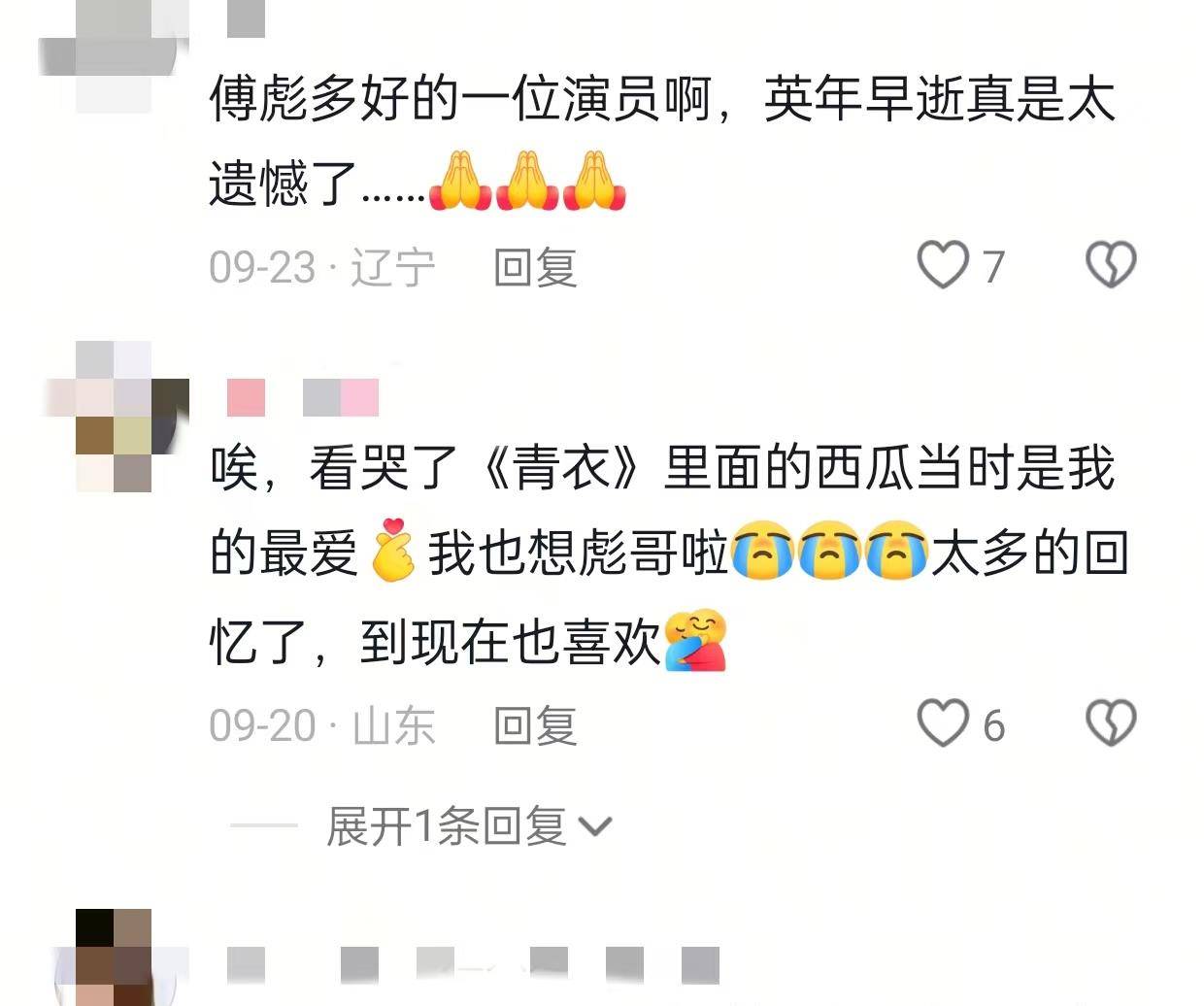Open the first commenter's avatar
This screenshot has width=1204, height=1006.
pyautogui.click(x=114, y=53)
